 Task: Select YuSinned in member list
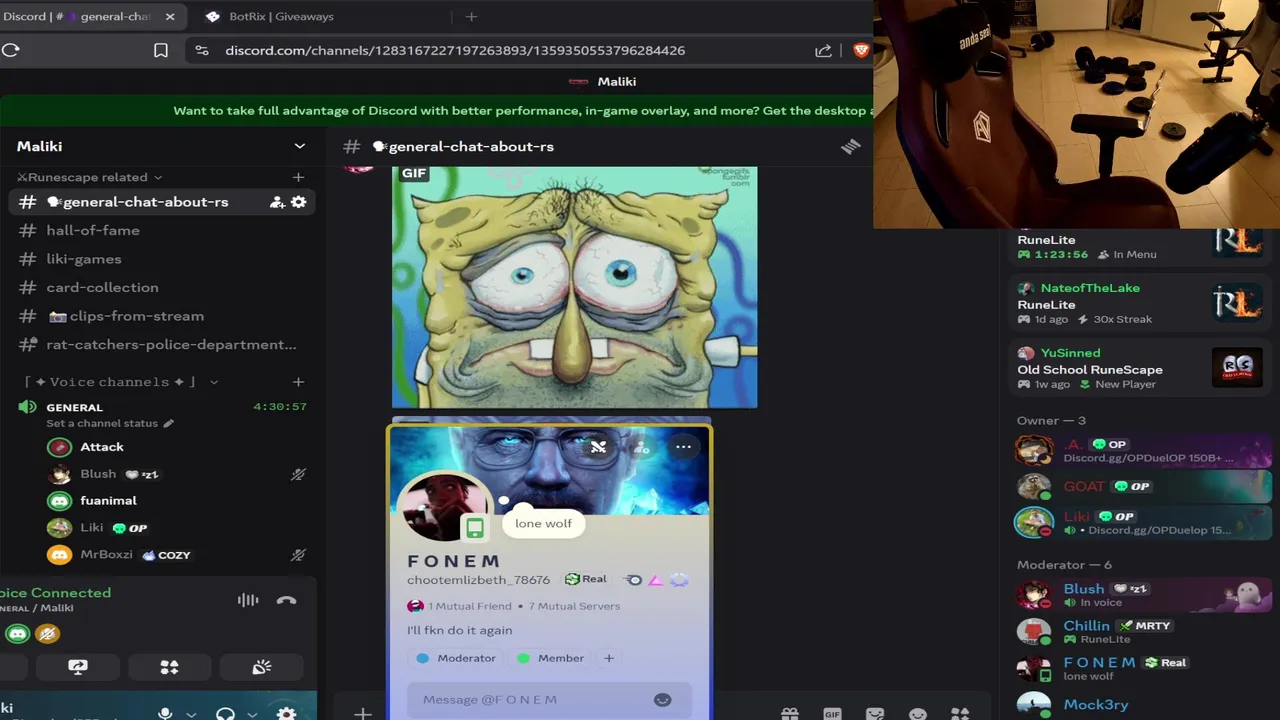coord(1140,368)
